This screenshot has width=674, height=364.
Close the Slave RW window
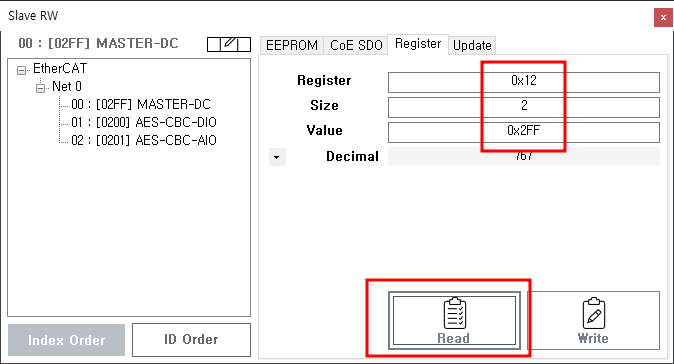pyautogui.click(x=663, y=18)
